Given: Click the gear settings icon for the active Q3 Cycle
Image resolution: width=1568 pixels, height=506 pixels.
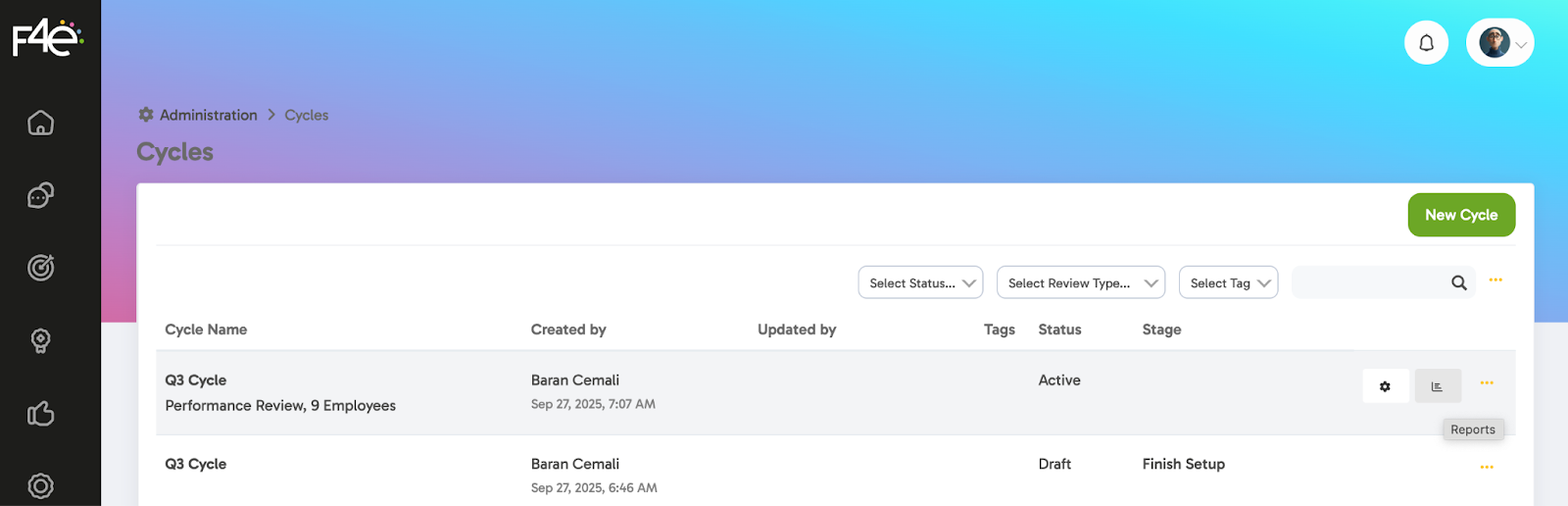Looking at the screenshot, I should [1385, 386].
